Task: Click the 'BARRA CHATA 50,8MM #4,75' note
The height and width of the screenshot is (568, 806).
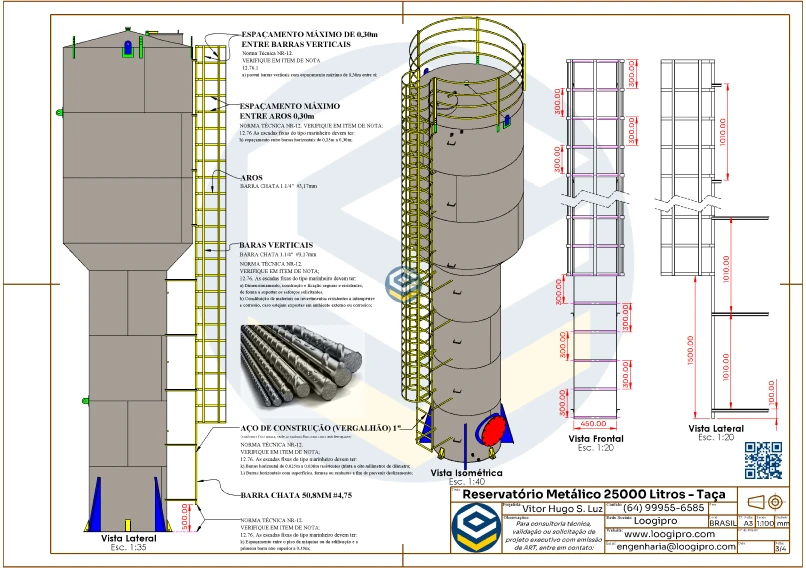Action: 291,494
